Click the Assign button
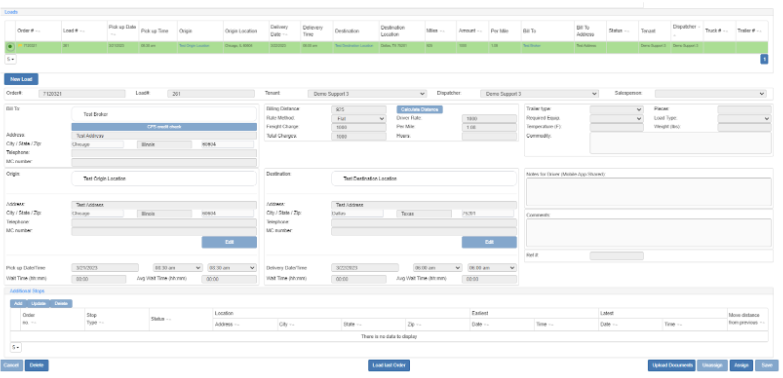Image resolution: width=783 pixels, height=378 pixels. [x=741, y=366]
